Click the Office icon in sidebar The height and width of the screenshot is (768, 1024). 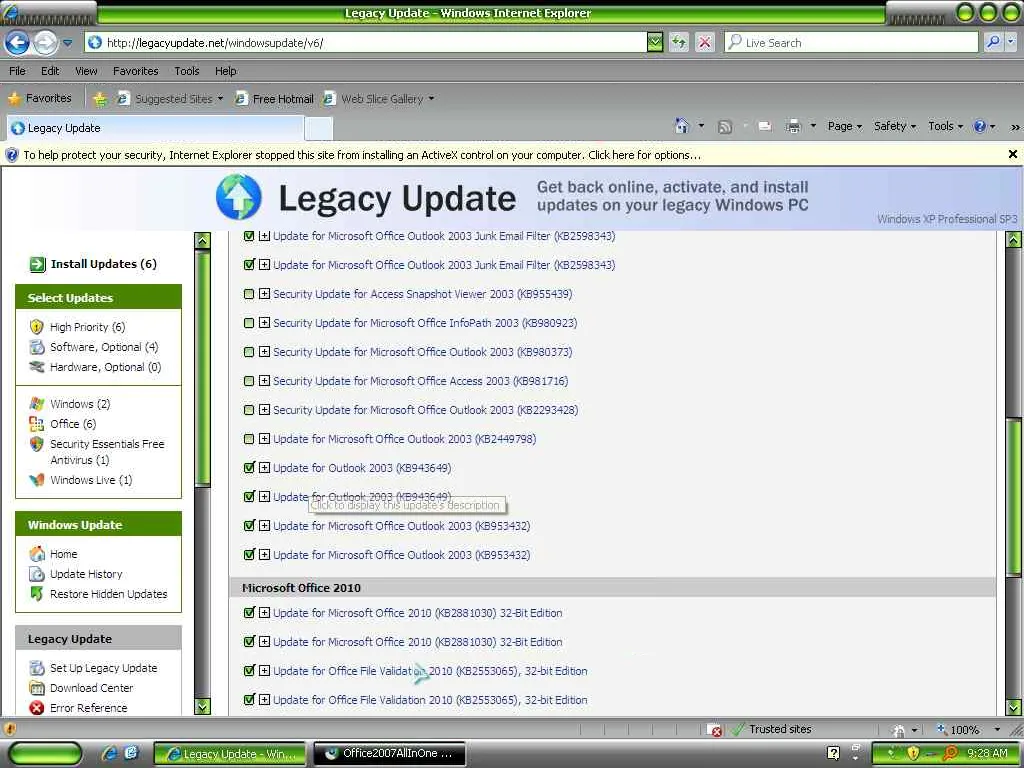(37, 424)
